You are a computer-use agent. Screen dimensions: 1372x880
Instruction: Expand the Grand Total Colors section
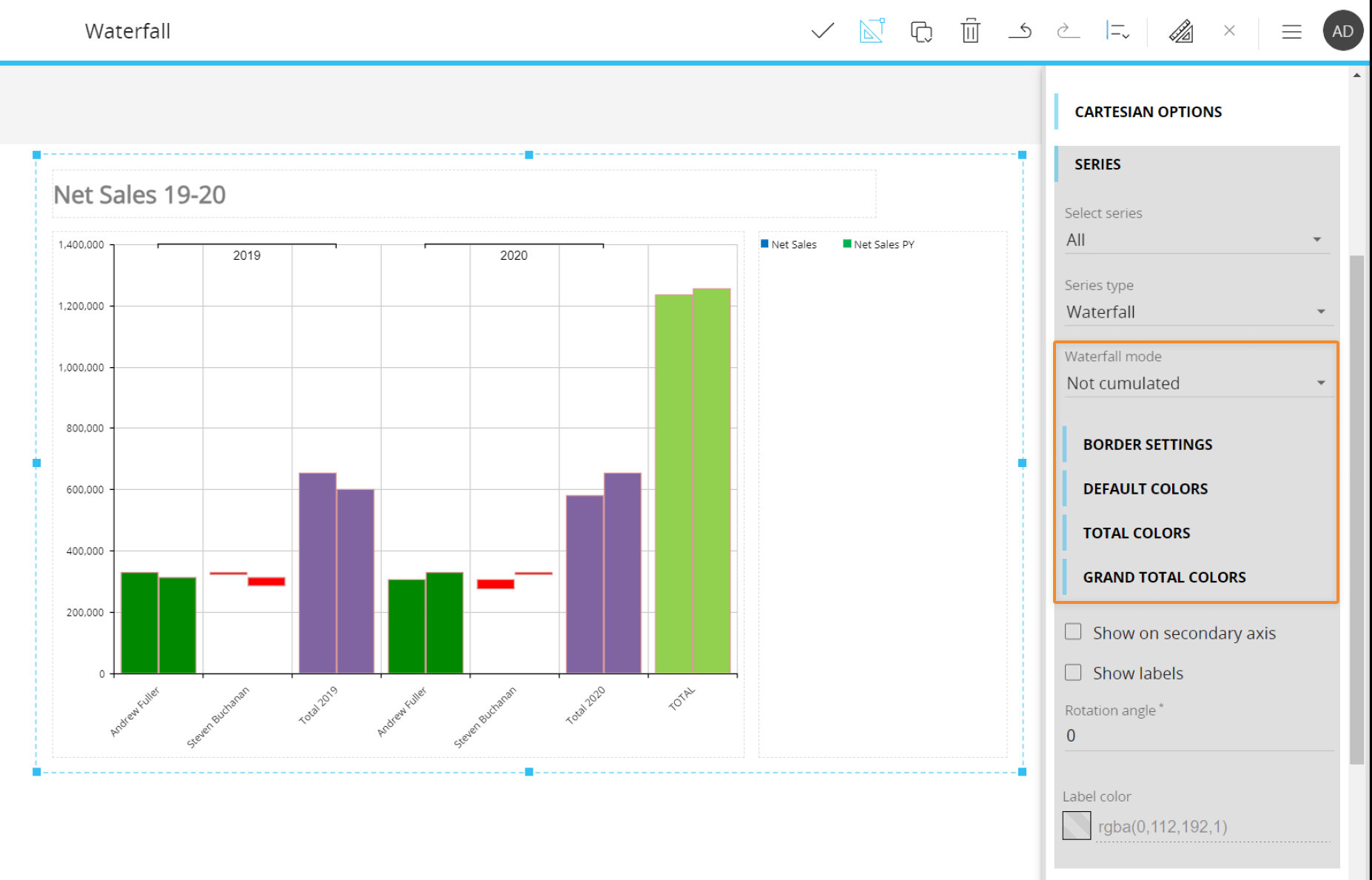pos(1164,577)
